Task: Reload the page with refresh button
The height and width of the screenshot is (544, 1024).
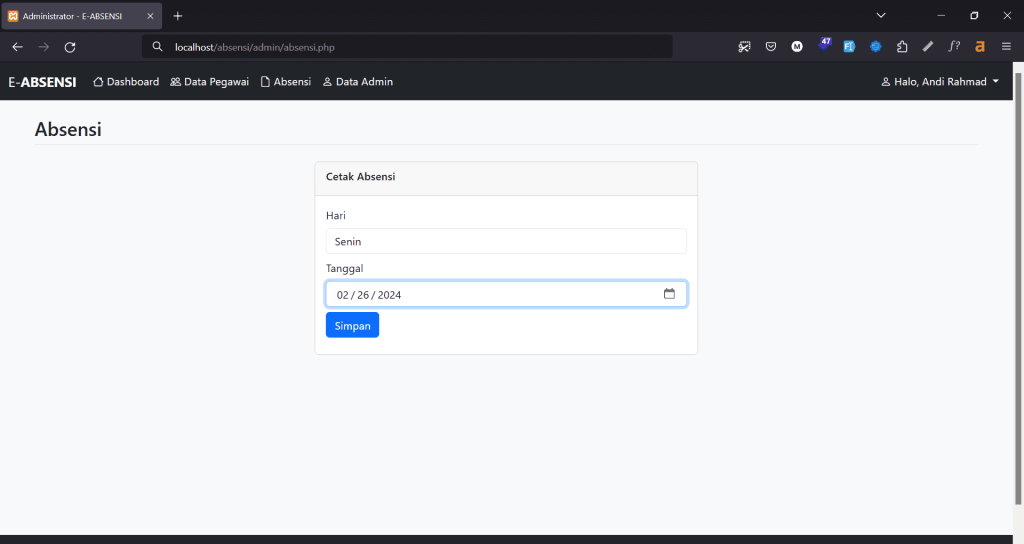Action: point(70,47)
